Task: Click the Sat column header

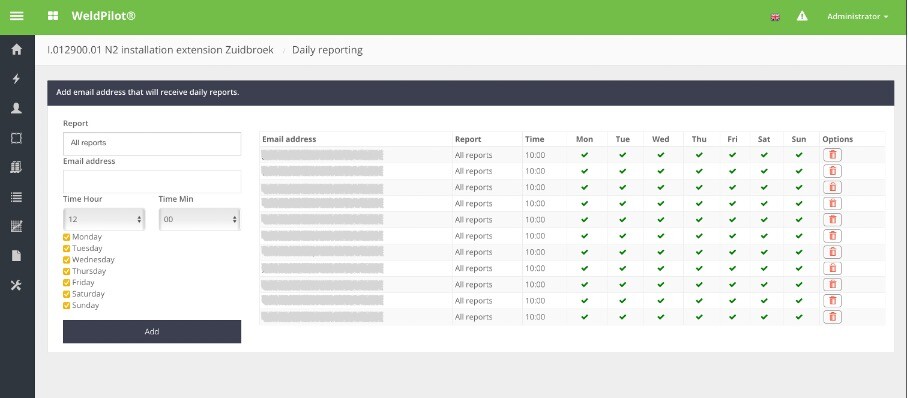Action: click(764, 139)
